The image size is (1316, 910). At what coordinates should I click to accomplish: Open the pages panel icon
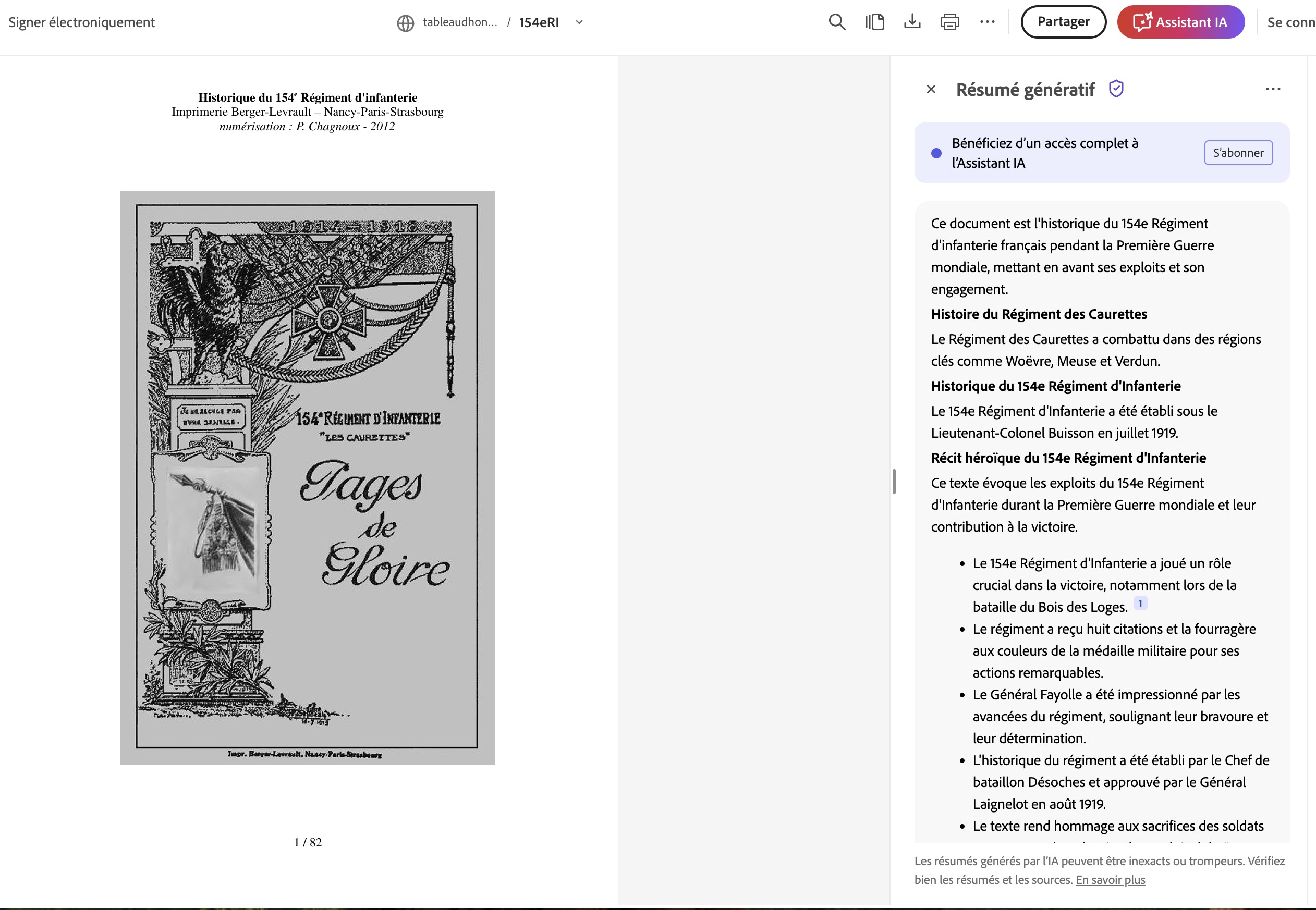click(x=874, y=22)
